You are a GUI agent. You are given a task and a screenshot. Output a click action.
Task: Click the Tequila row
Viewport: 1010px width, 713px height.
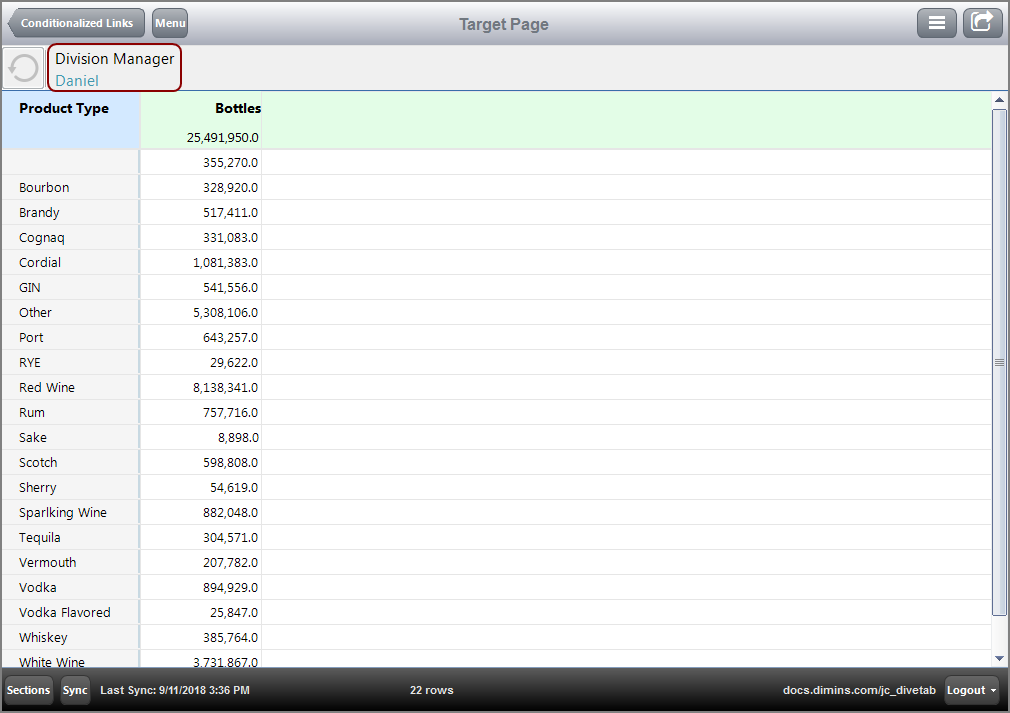[40, 537]
